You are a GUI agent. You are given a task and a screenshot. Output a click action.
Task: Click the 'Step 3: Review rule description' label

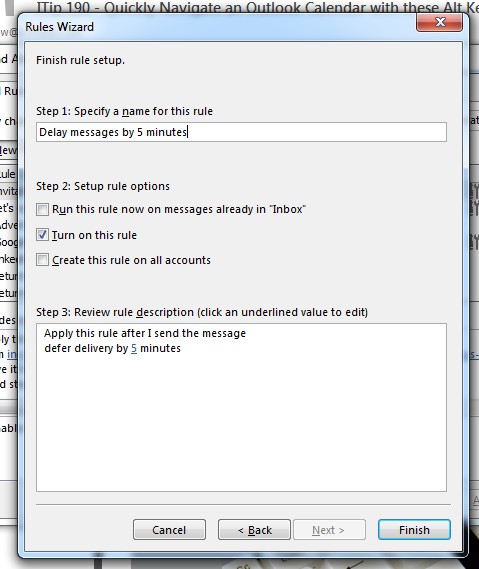[202, 312]
